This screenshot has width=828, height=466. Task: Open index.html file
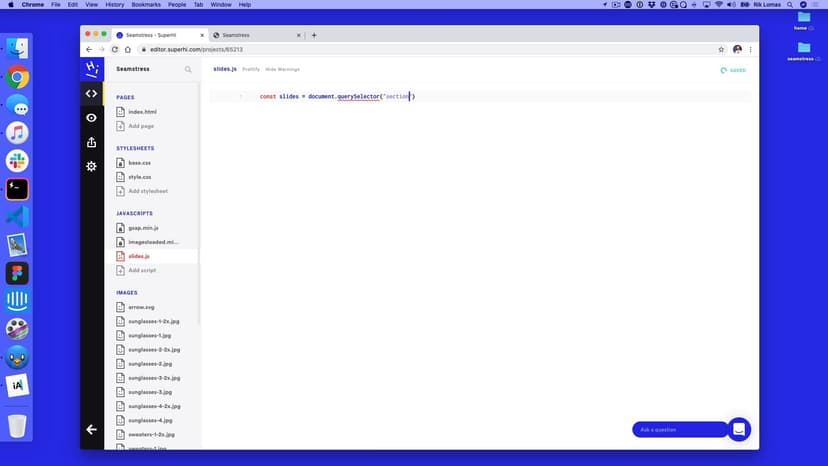pyautogui.click(x=142, y=112)
